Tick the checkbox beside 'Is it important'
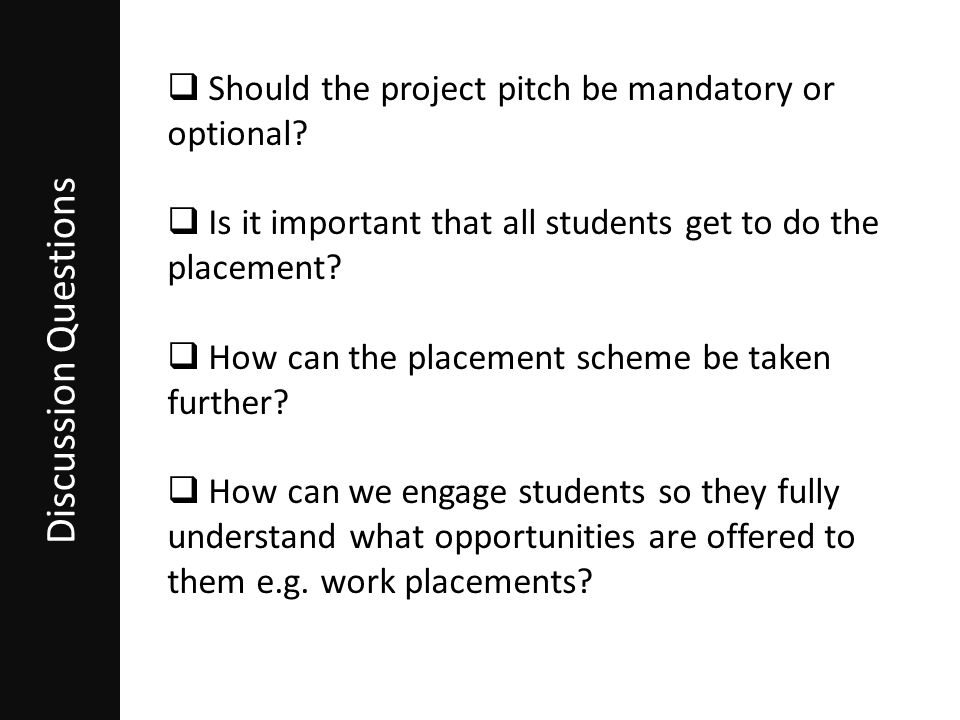This screenshot has width=960, height=720. 183,221
